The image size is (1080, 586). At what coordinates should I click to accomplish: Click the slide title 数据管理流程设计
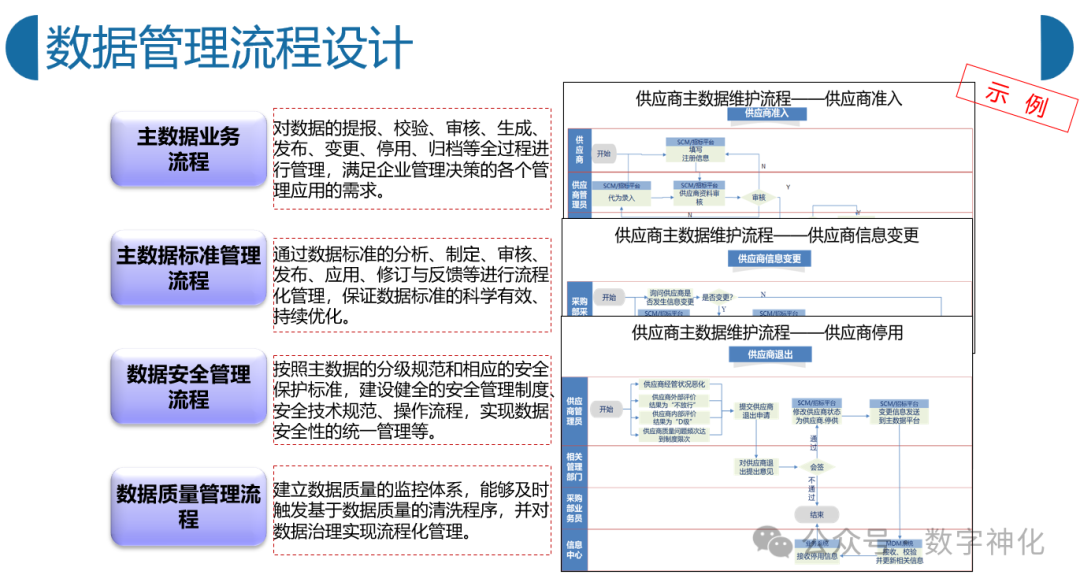point(229,46)
